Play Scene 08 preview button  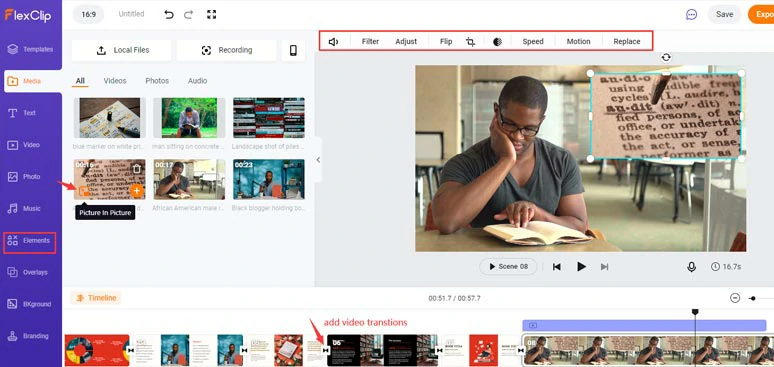tap(508, 267)
